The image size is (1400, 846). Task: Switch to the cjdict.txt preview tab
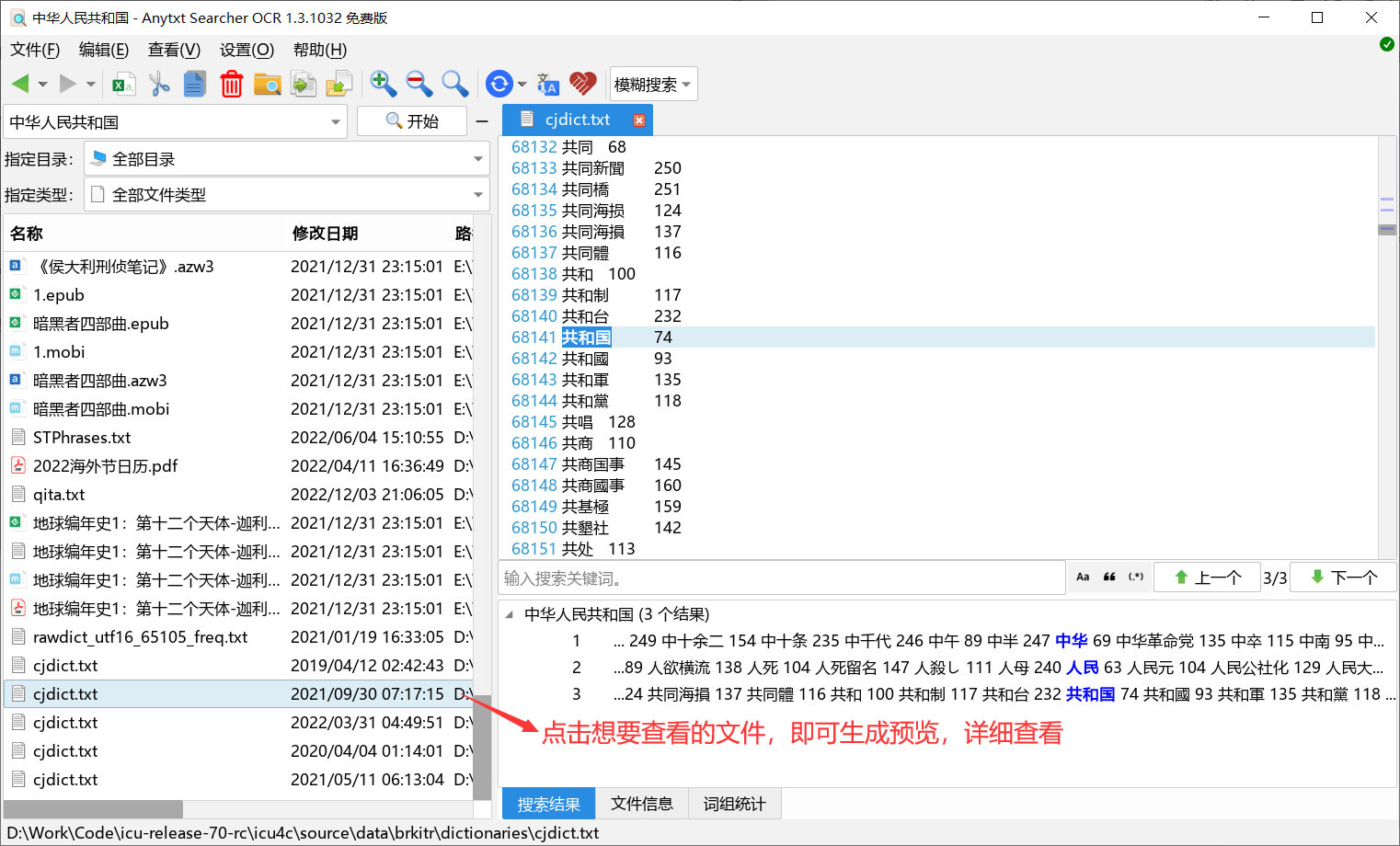(x=578, y=120)
